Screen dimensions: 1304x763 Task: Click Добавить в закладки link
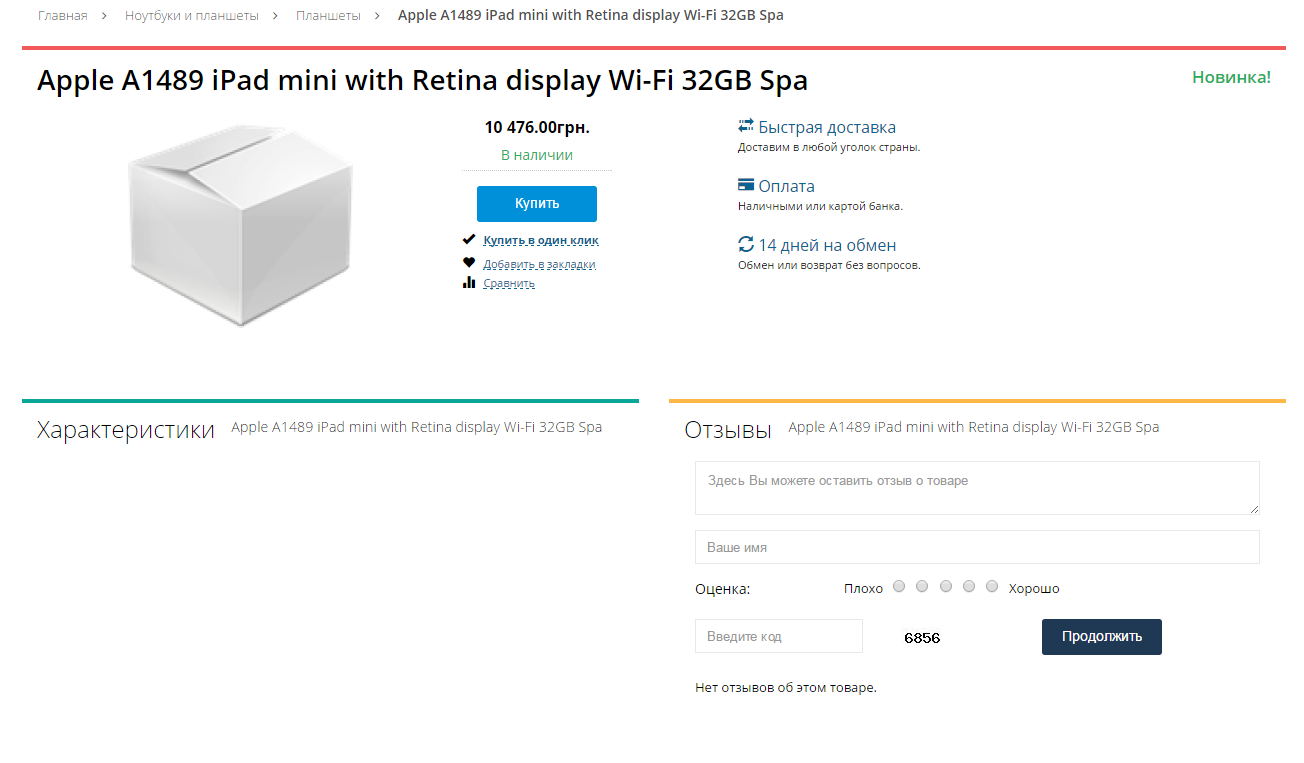click(x=539, y=264)
